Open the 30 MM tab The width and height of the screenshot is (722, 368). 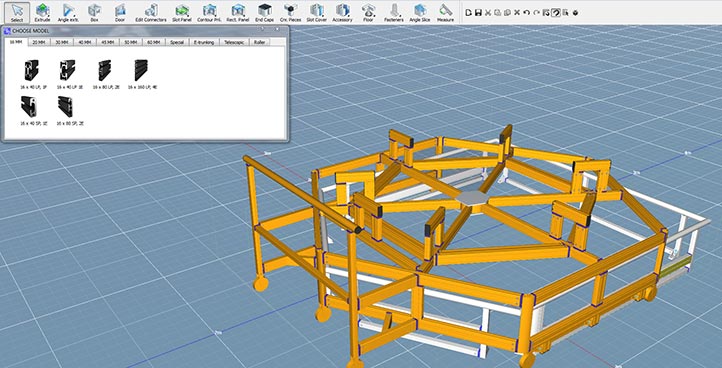click(62, 42)
